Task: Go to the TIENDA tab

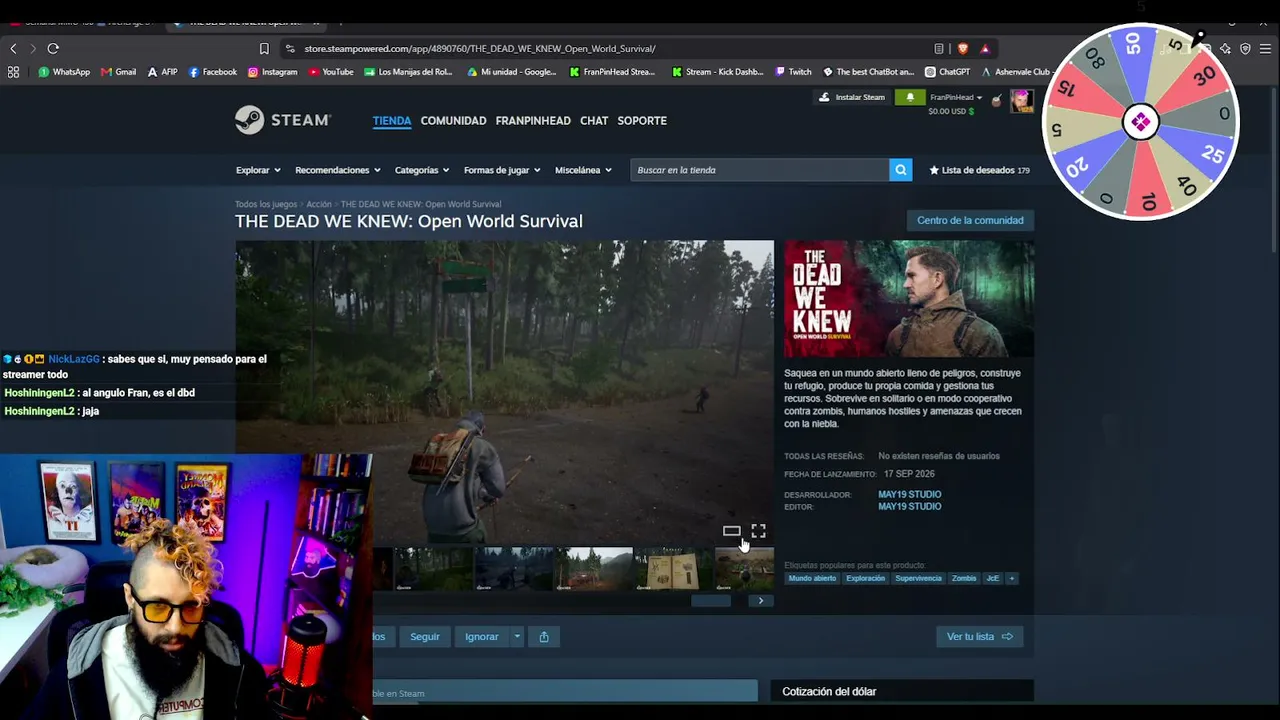Action: click(x=392, y=121)
